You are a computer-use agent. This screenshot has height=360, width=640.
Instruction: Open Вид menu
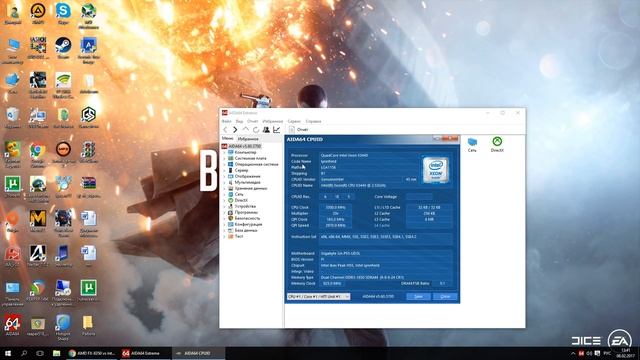click(x=239, y=121)
